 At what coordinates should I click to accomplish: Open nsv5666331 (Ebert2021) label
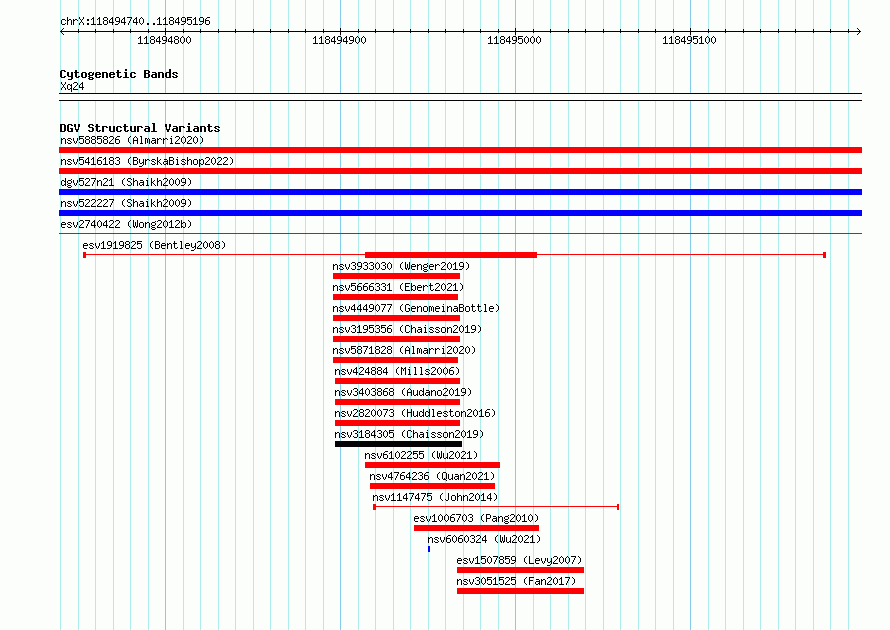[398, 287]
